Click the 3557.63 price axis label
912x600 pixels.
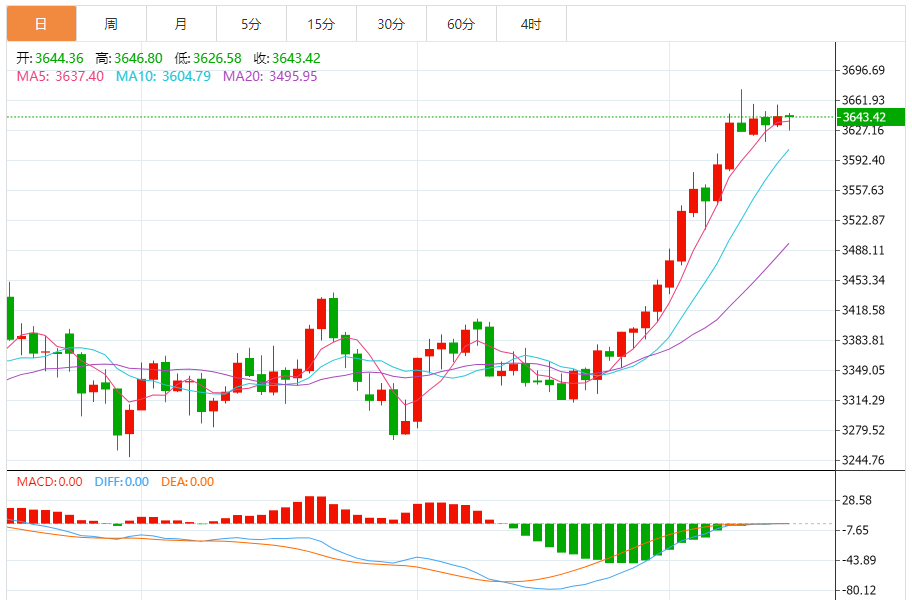tap(863, 190)
